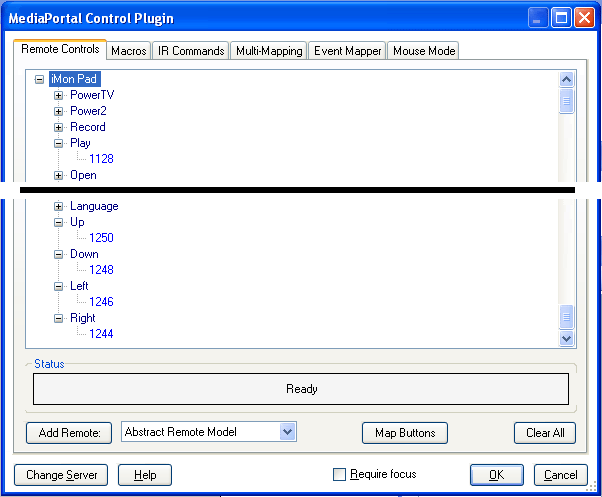Image resolution: width=602 pixels, height=497 pixels.
Task: Click the Clear All button
Action: [545, 433]
